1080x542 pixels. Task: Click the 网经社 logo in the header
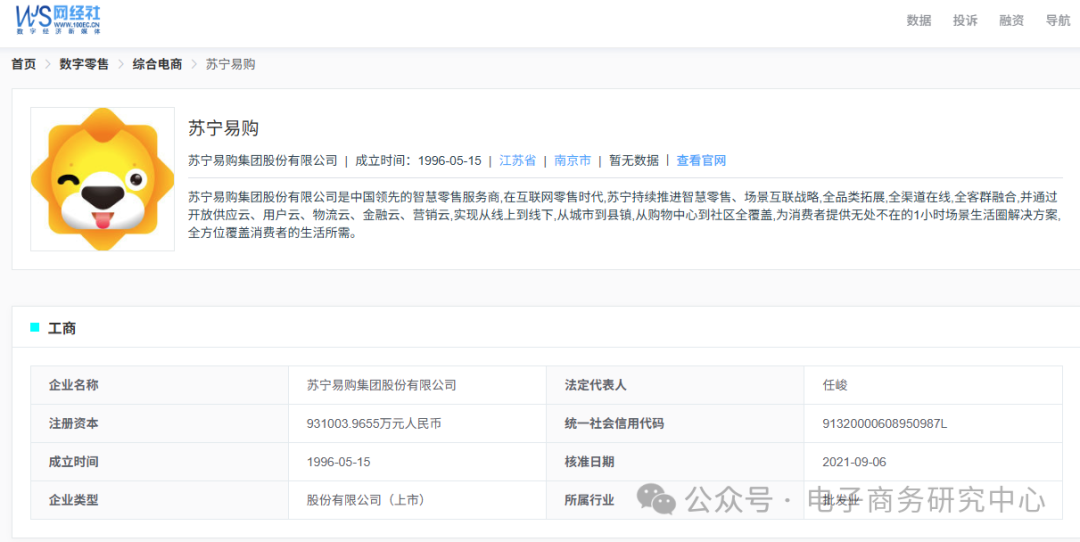(x=59, y=19)
